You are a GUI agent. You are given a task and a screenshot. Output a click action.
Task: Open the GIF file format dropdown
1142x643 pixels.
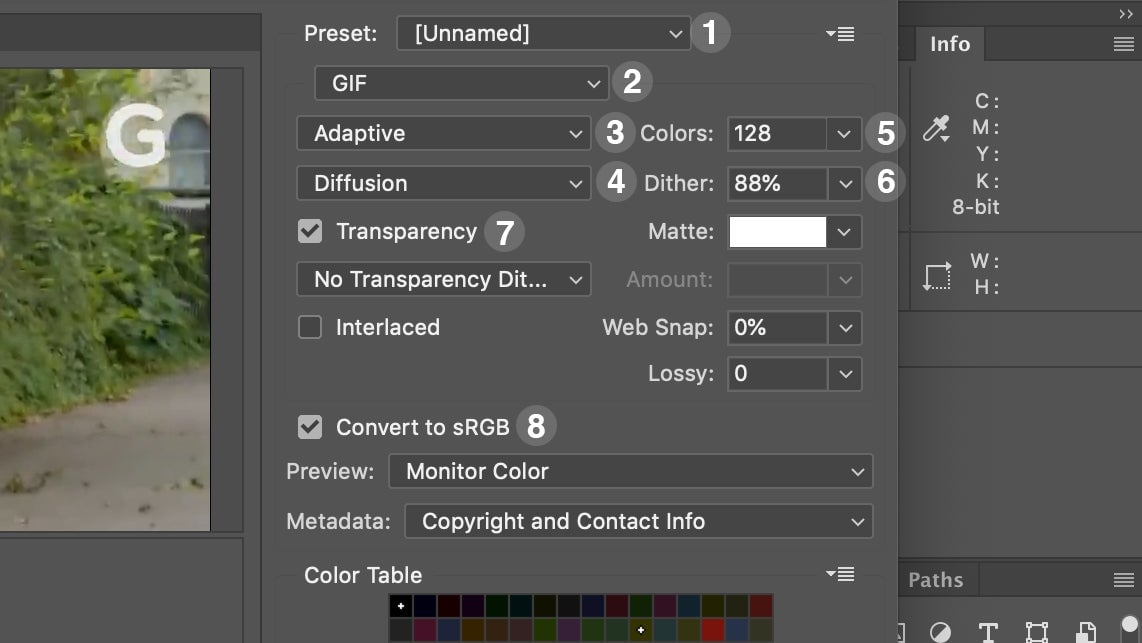[461, 83]
